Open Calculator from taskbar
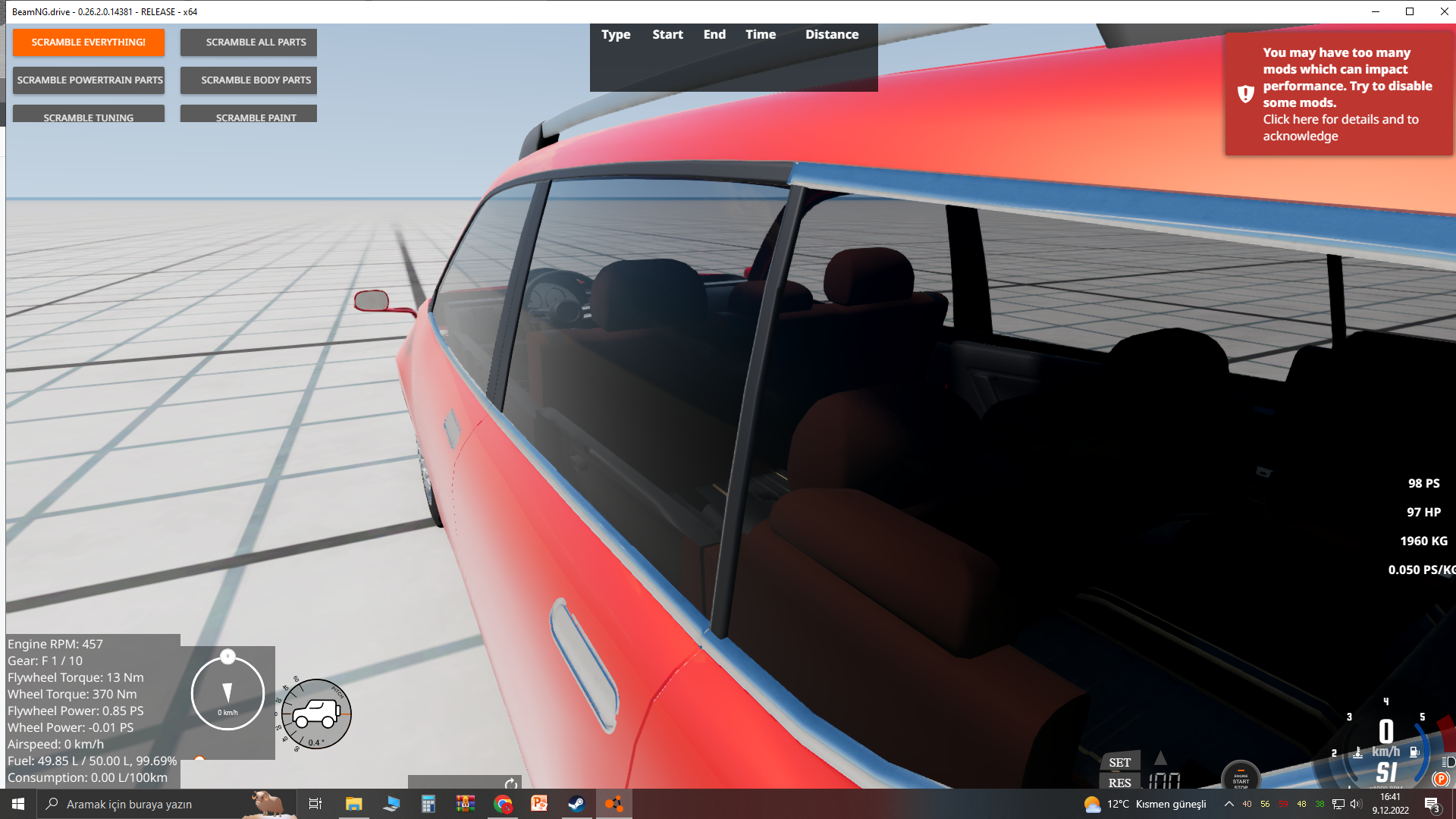Viewport: 1456px width, 819px height. 428,804
